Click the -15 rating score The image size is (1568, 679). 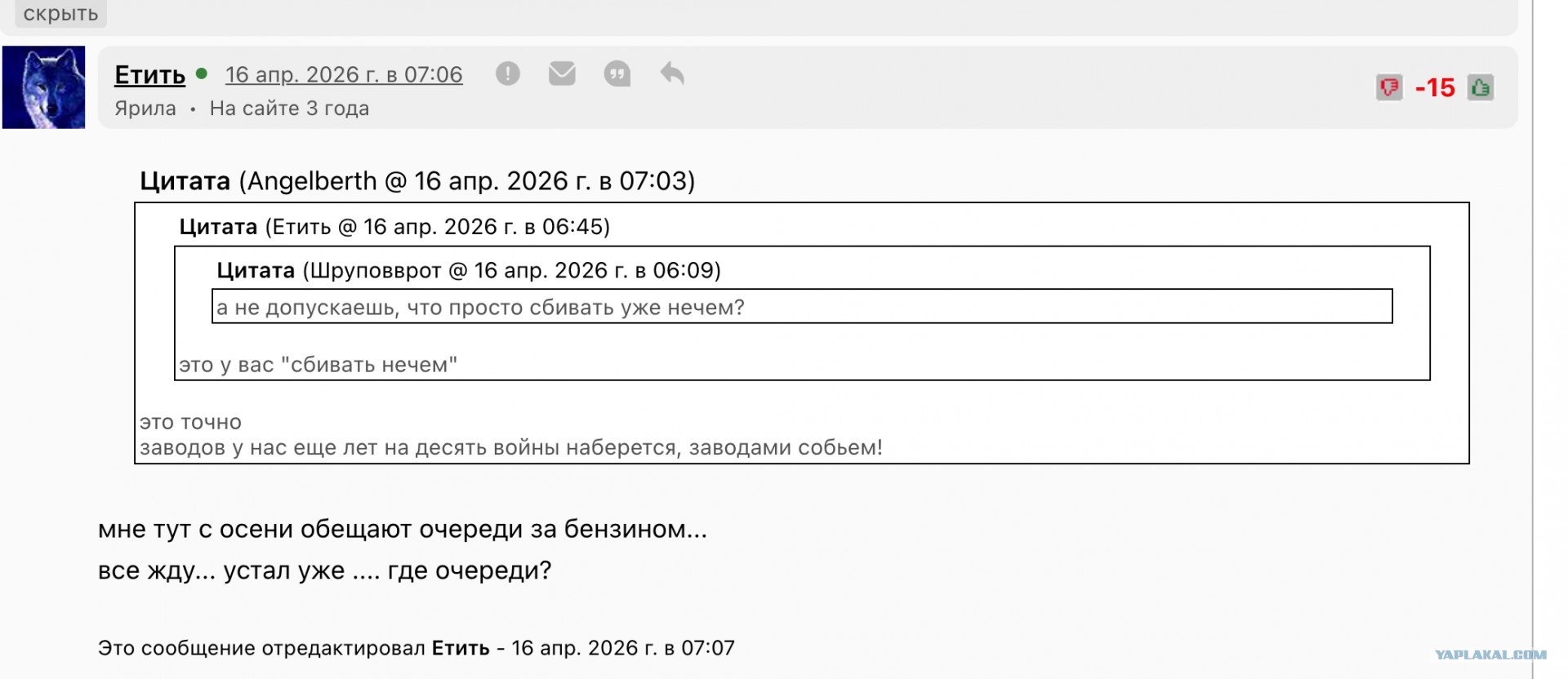pos(1435,87)
